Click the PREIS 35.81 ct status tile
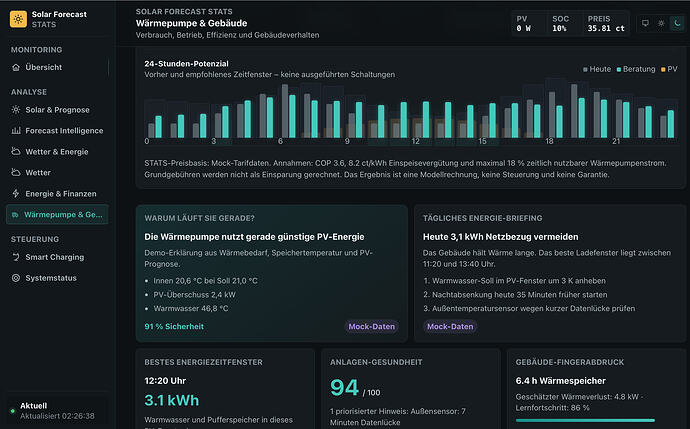 pyautogui.click(x=606, y=23)
